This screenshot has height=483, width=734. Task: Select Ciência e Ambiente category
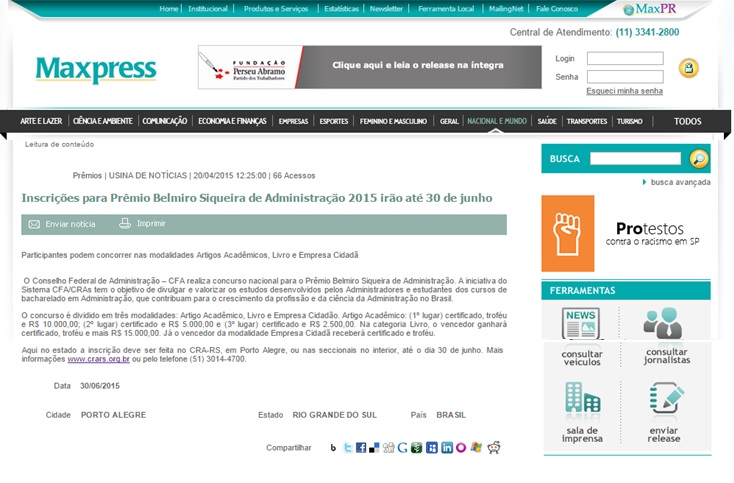(103, 121)
